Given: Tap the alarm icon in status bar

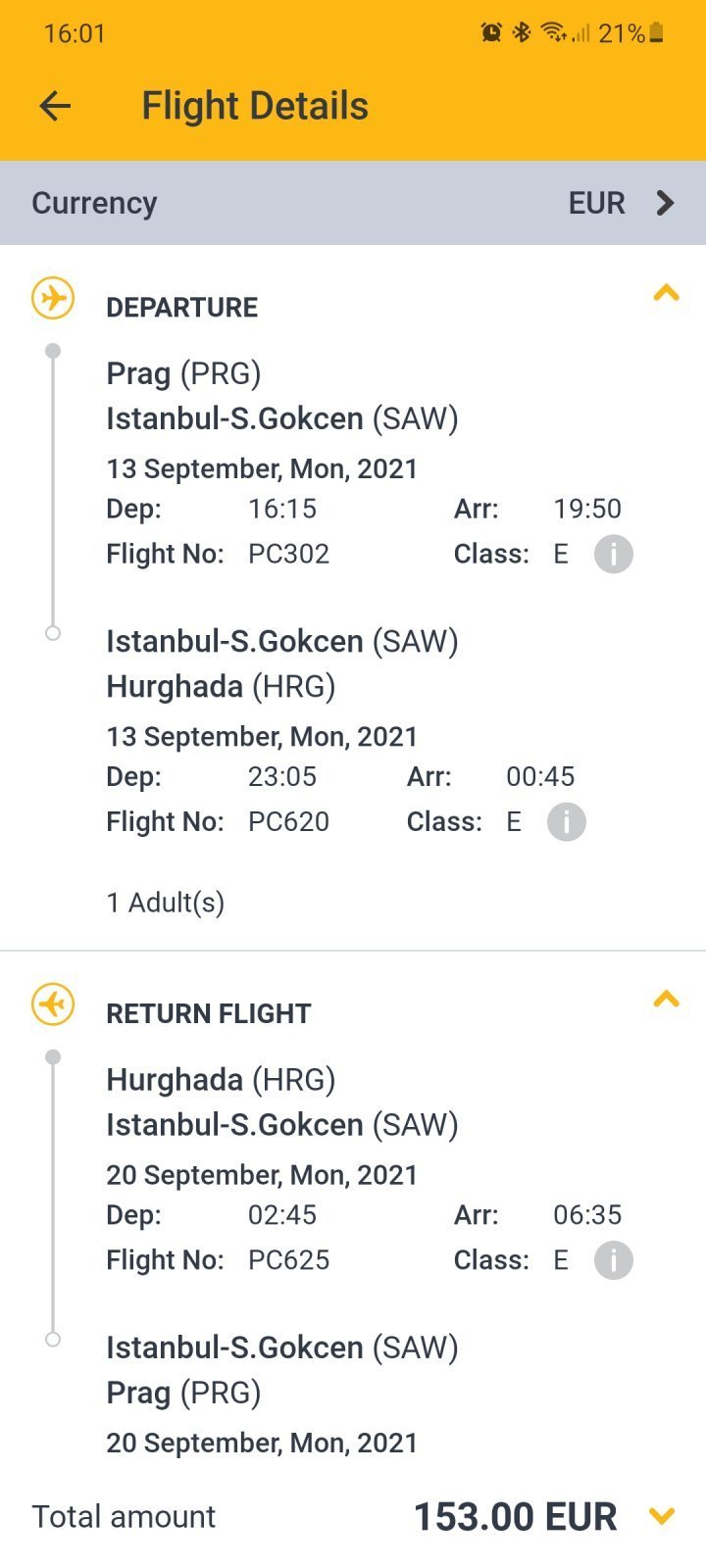Looking at the screenshot, I should (491, 33).
